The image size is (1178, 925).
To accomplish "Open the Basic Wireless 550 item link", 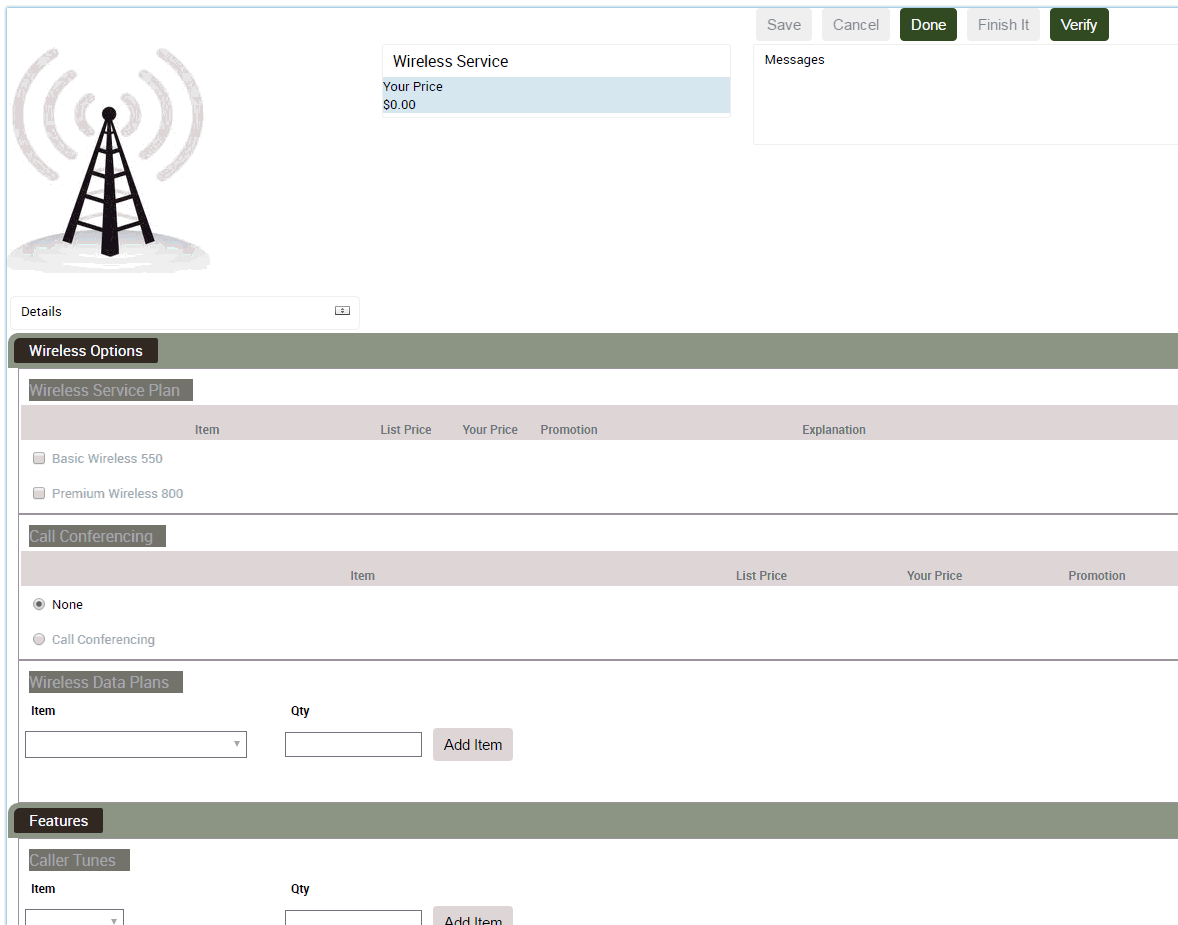I will point(106,457).
